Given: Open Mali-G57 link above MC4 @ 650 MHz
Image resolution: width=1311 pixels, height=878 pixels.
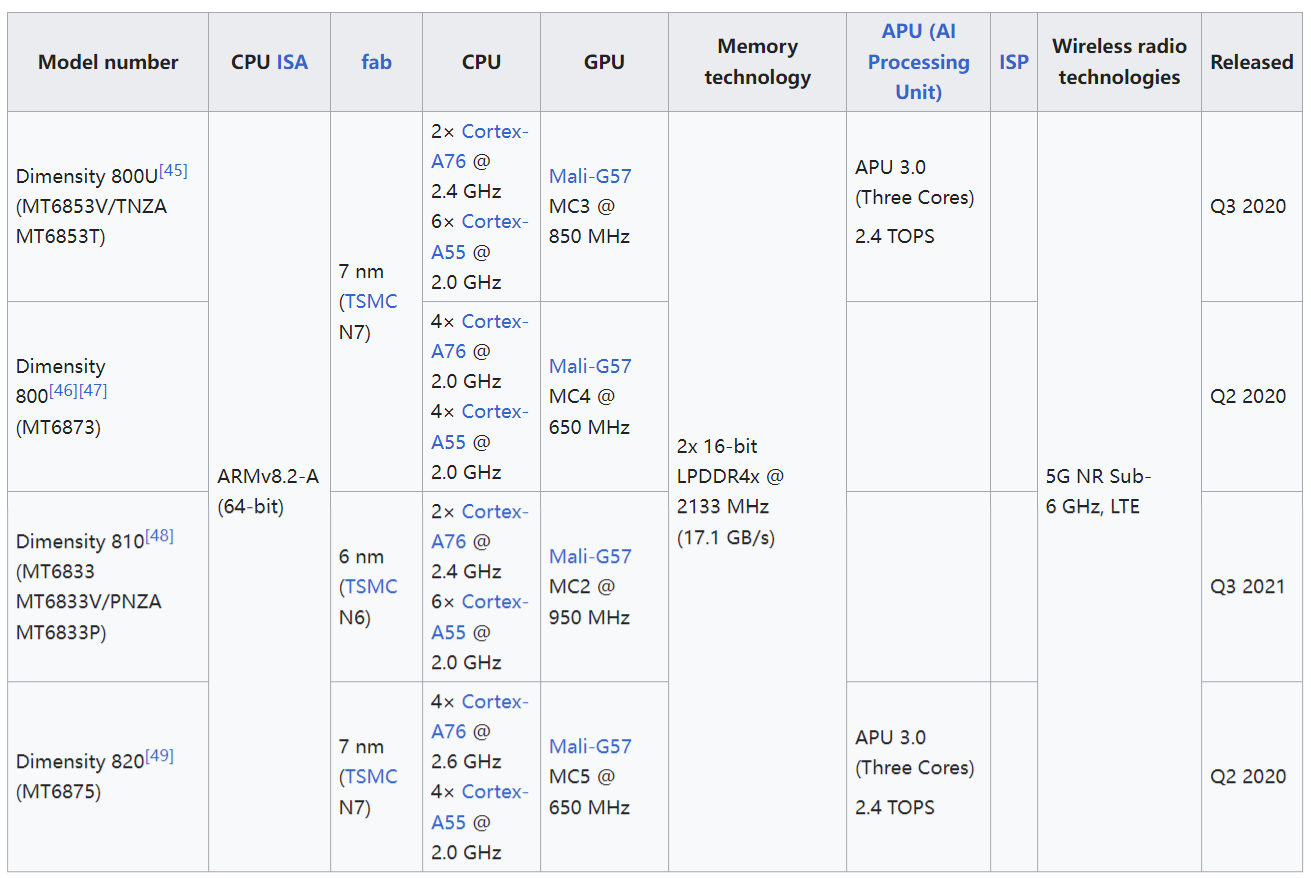Looking at the screenshot, I should [590, 366].
